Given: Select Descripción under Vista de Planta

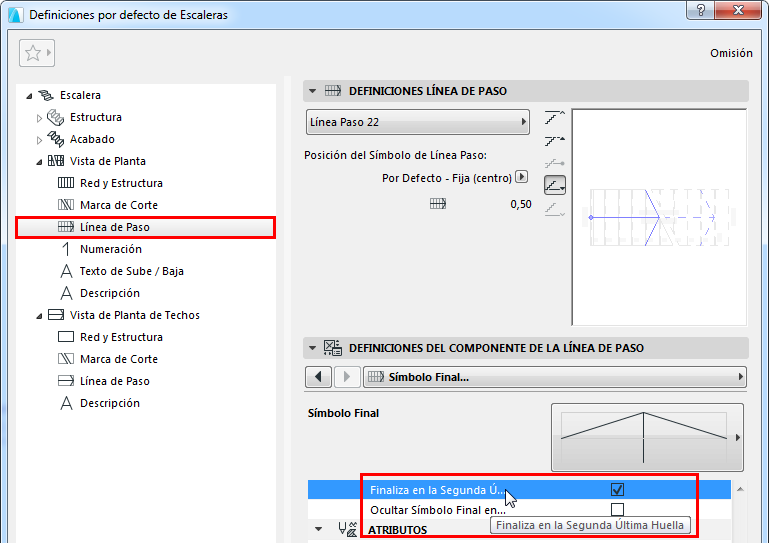Looking at the screenshot, I should tap(110, 293).
